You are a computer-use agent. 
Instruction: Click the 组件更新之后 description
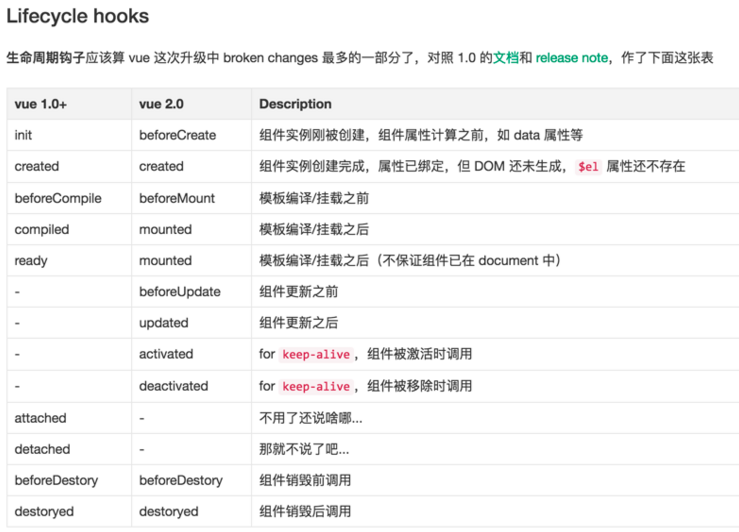pyautogui.click(x=299, y=323)
